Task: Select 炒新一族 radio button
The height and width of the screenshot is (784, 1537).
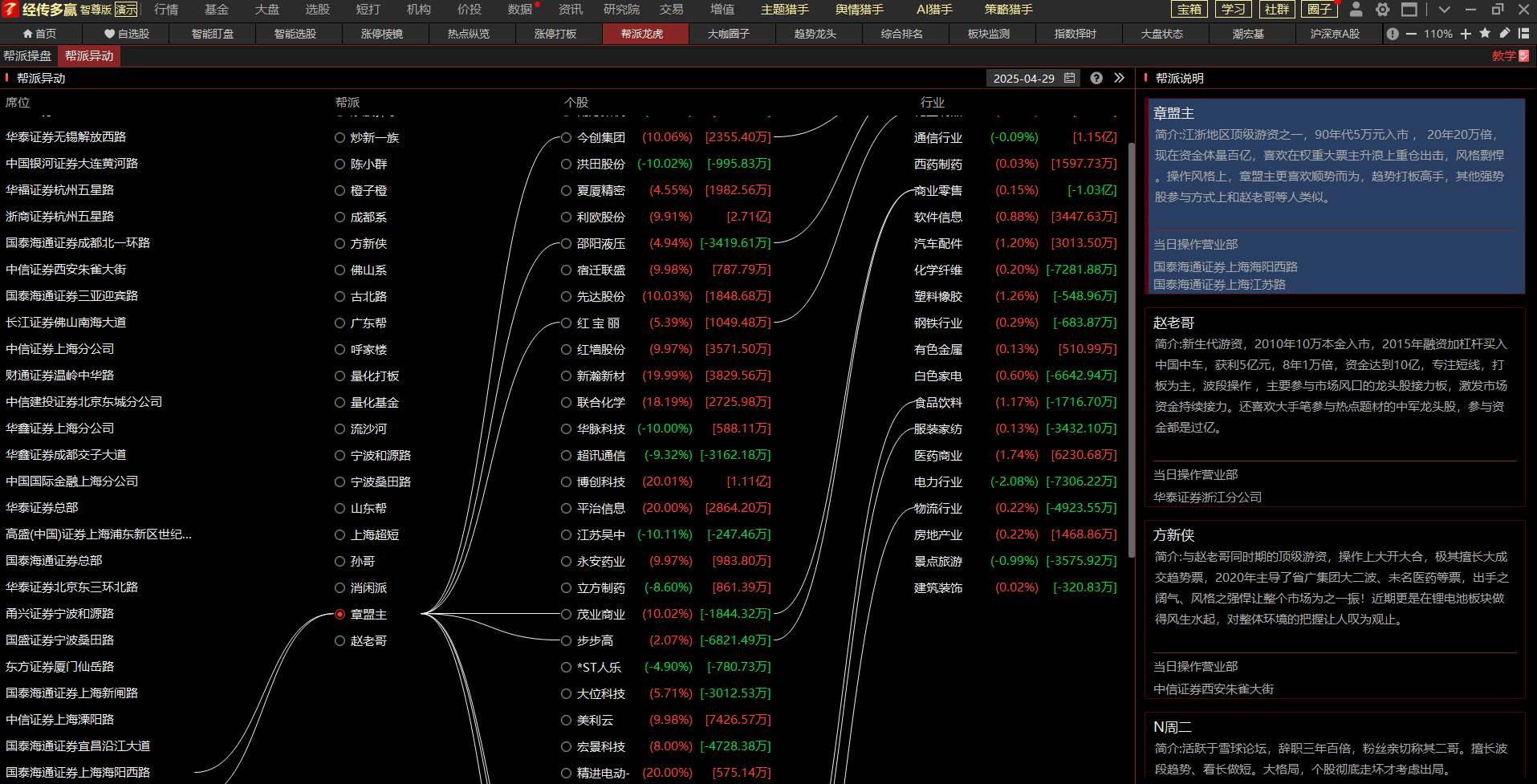Action: click(340, 137)
